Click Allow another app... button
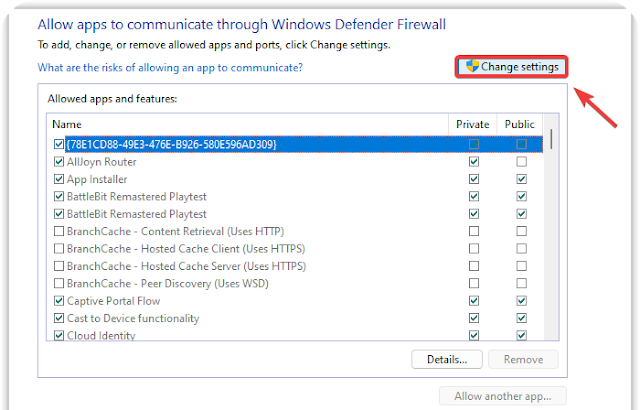 [x=502, y=396]
